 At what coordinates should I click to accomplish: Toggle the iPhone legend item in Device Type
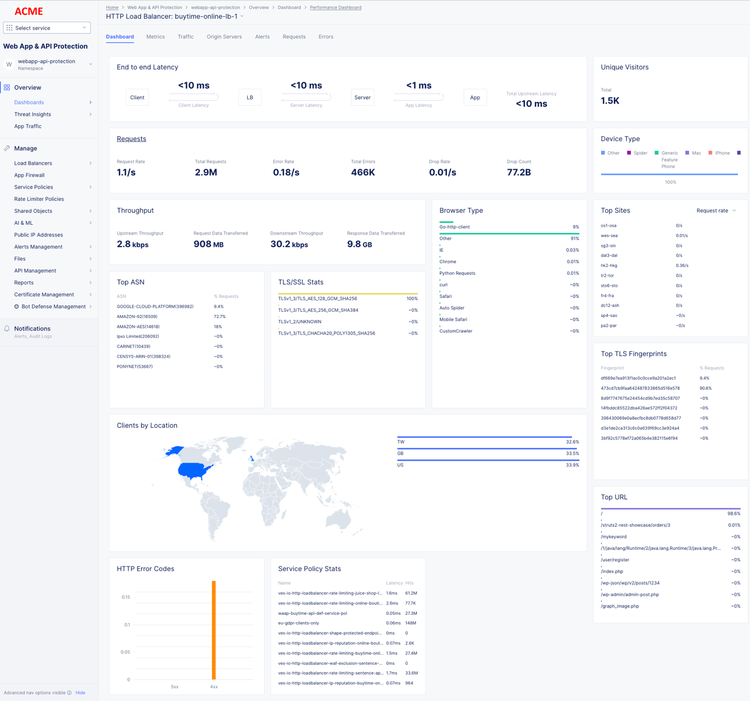click(719, 153)
